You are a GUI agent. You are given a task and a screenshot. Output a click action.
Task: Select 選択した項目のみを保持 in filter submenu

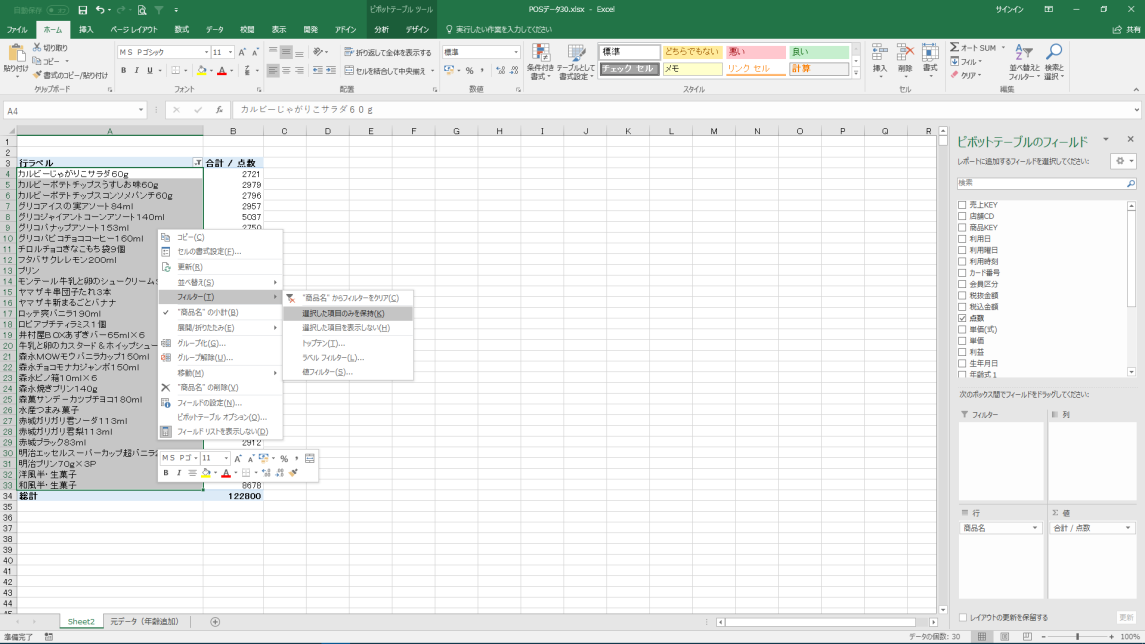tap(348, 313)
